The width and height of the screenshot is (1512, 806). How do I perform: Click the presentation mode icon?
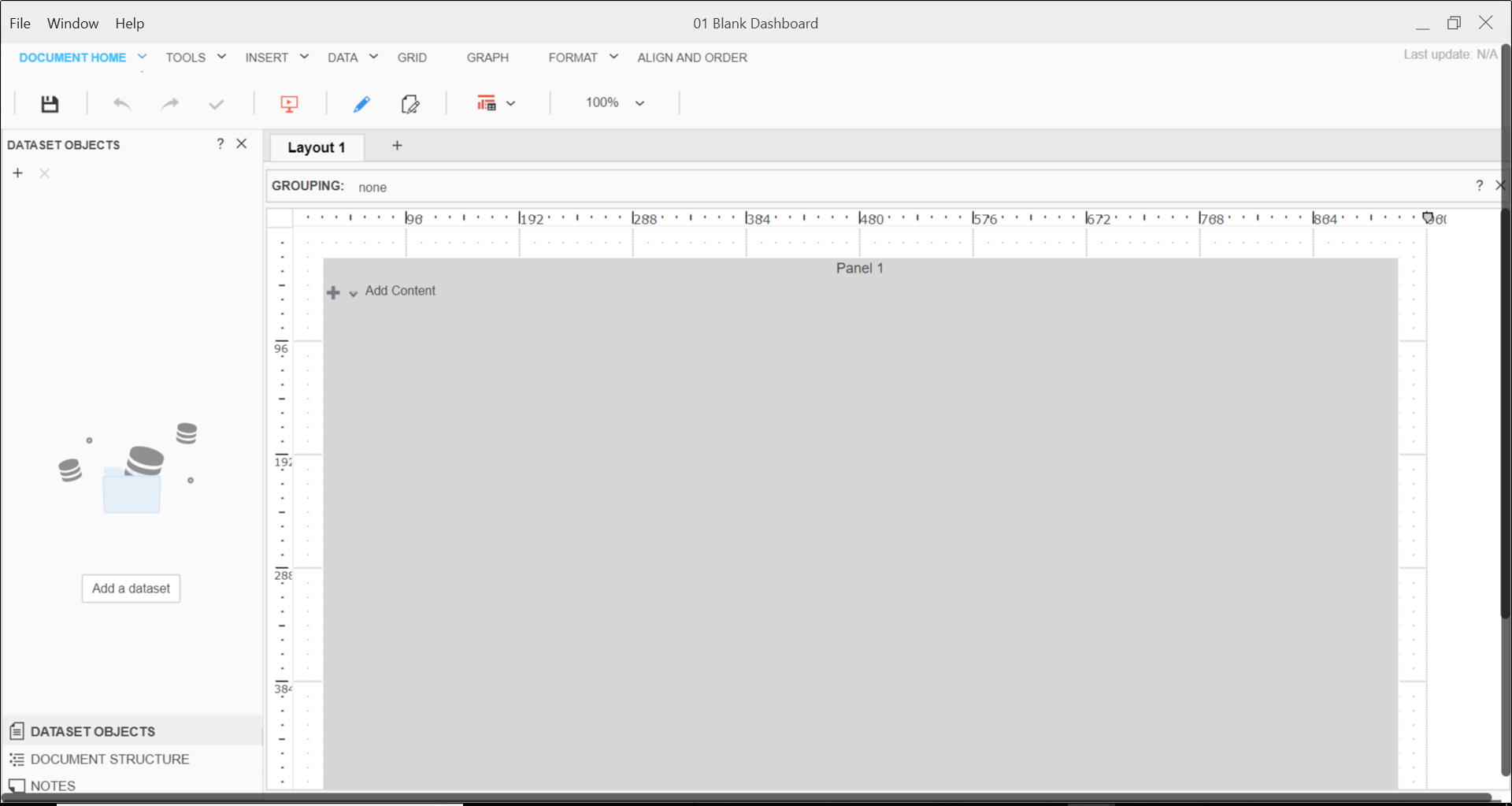coord(289,104)
